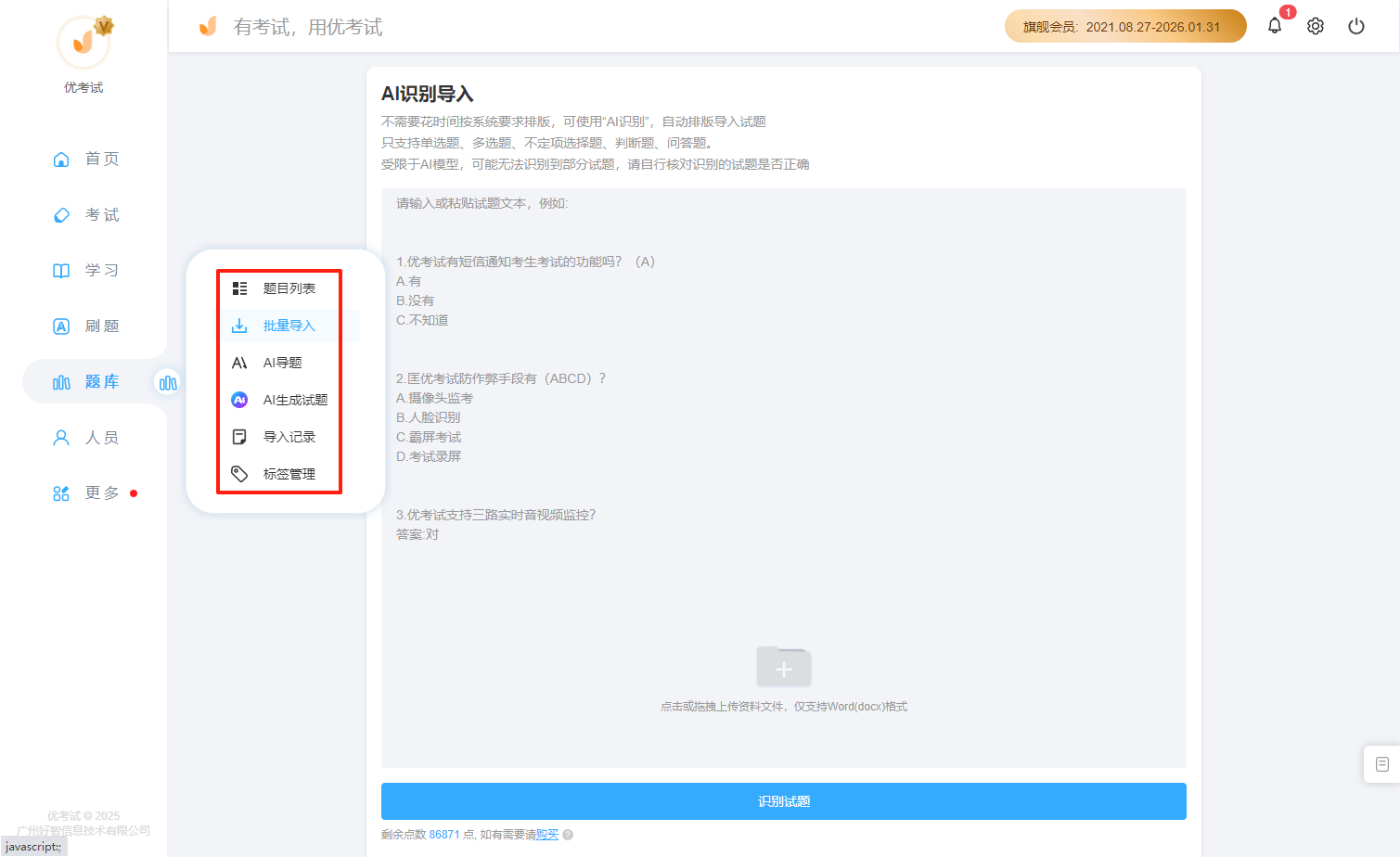Select 标签管理 submenu item
Viewport: 1400px width, 857px height.
(x=289, y=474)
